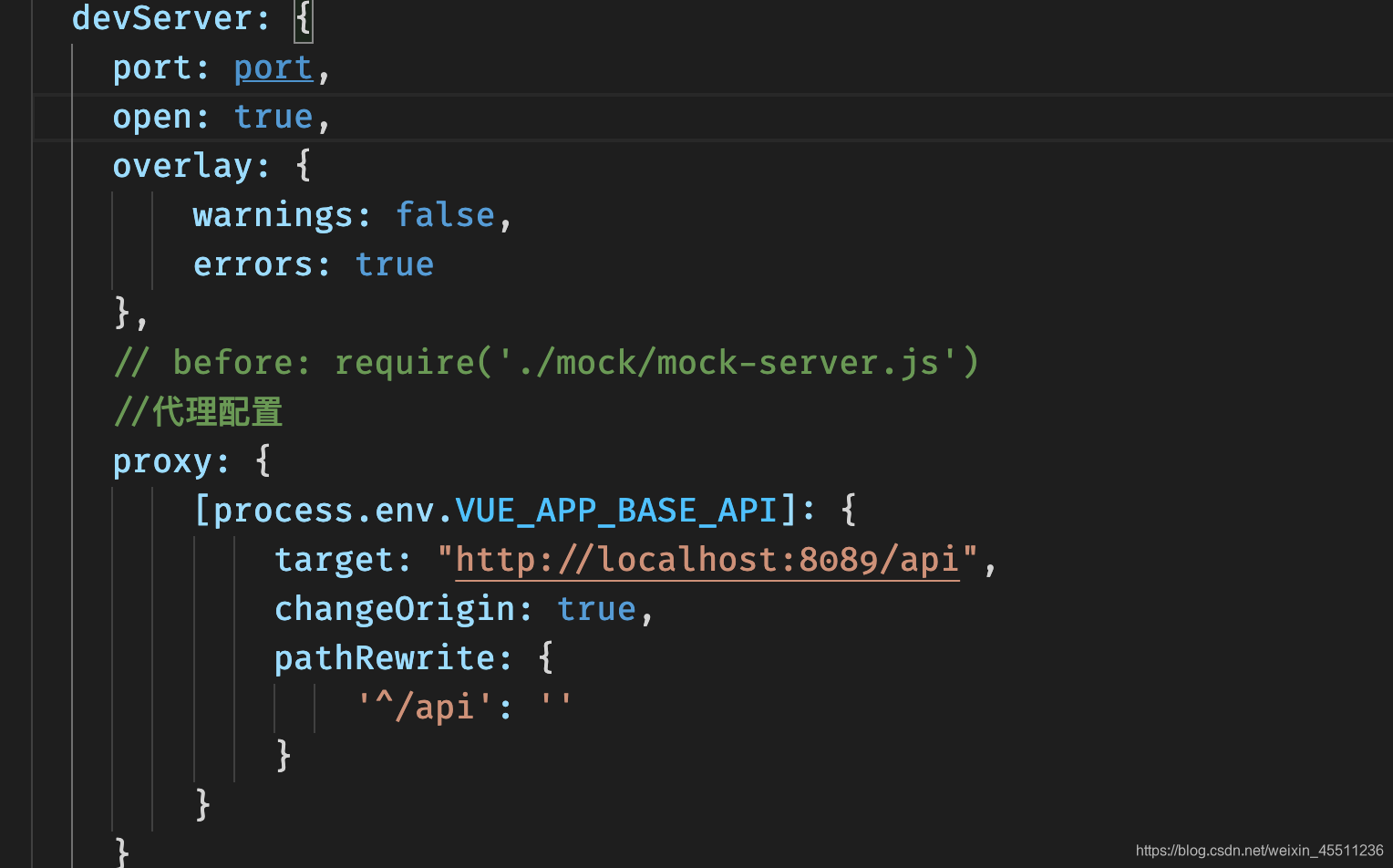Click the 'env' identifier in process.env
This screenshot has height=868, width=1393.
405,511
